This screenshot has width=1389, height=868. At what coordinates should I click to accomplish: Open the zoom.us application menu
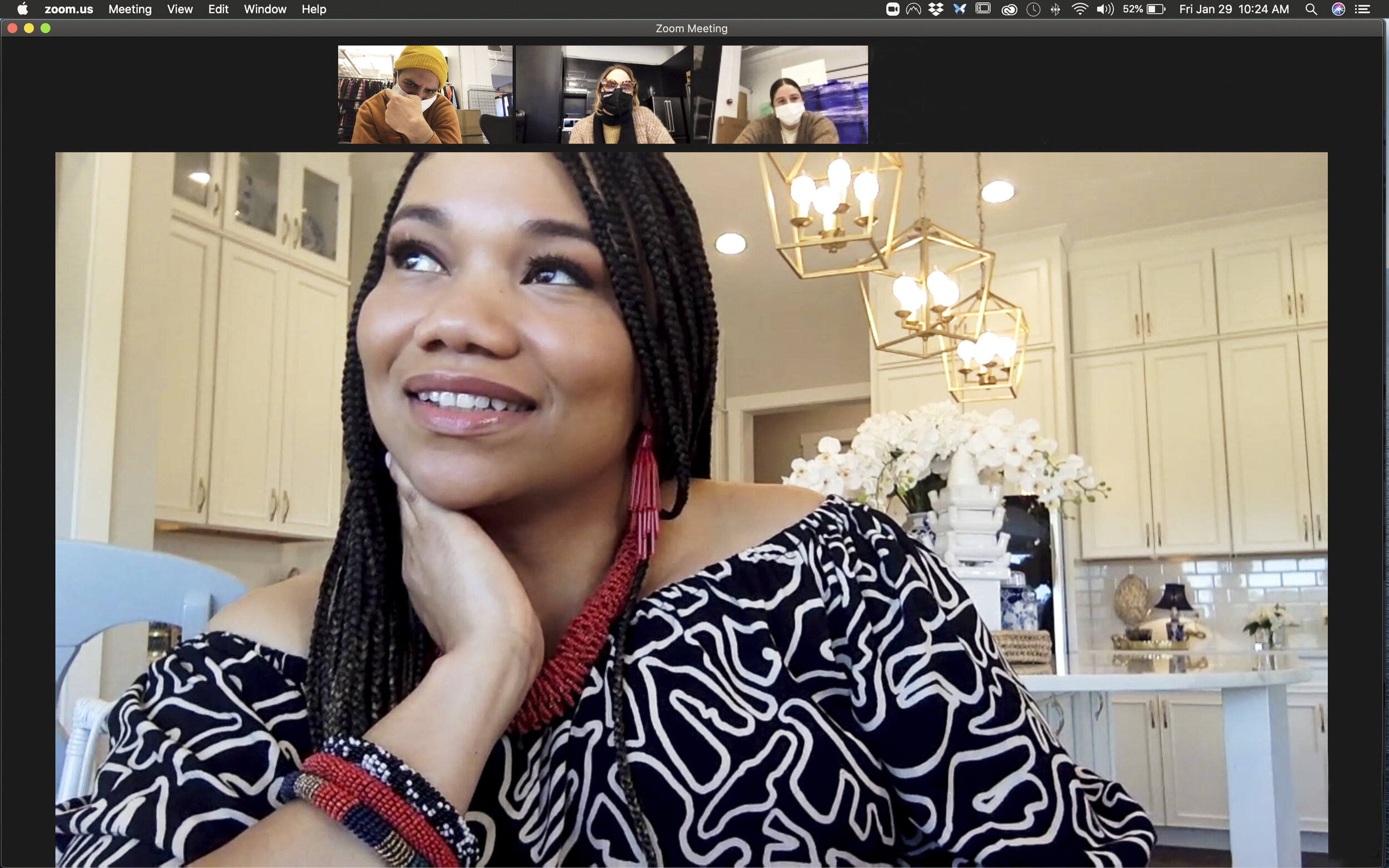(x=69, y=9)
